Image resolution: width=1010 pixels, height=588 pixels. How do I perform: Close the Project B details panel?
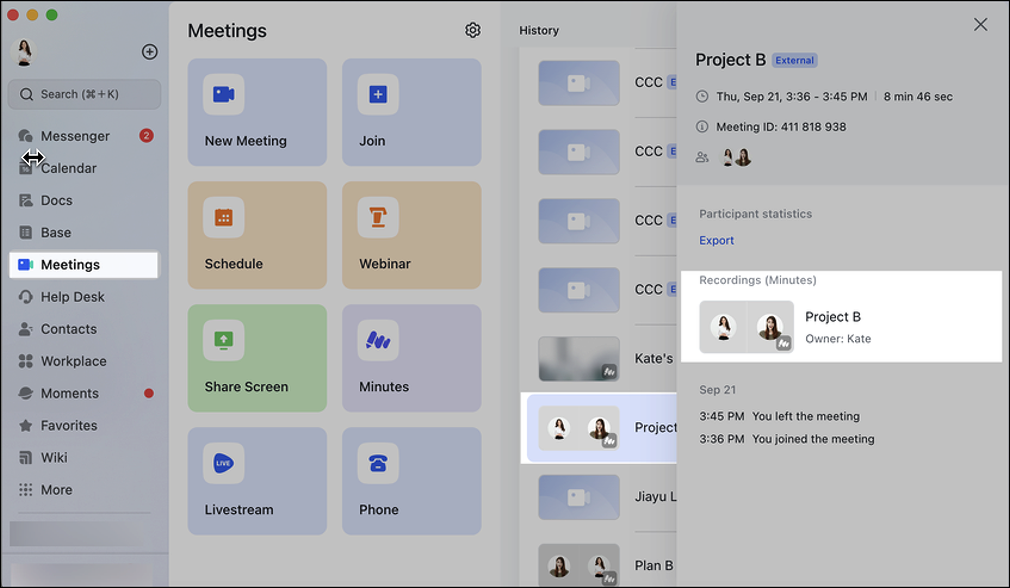click(x=980, y=25)
